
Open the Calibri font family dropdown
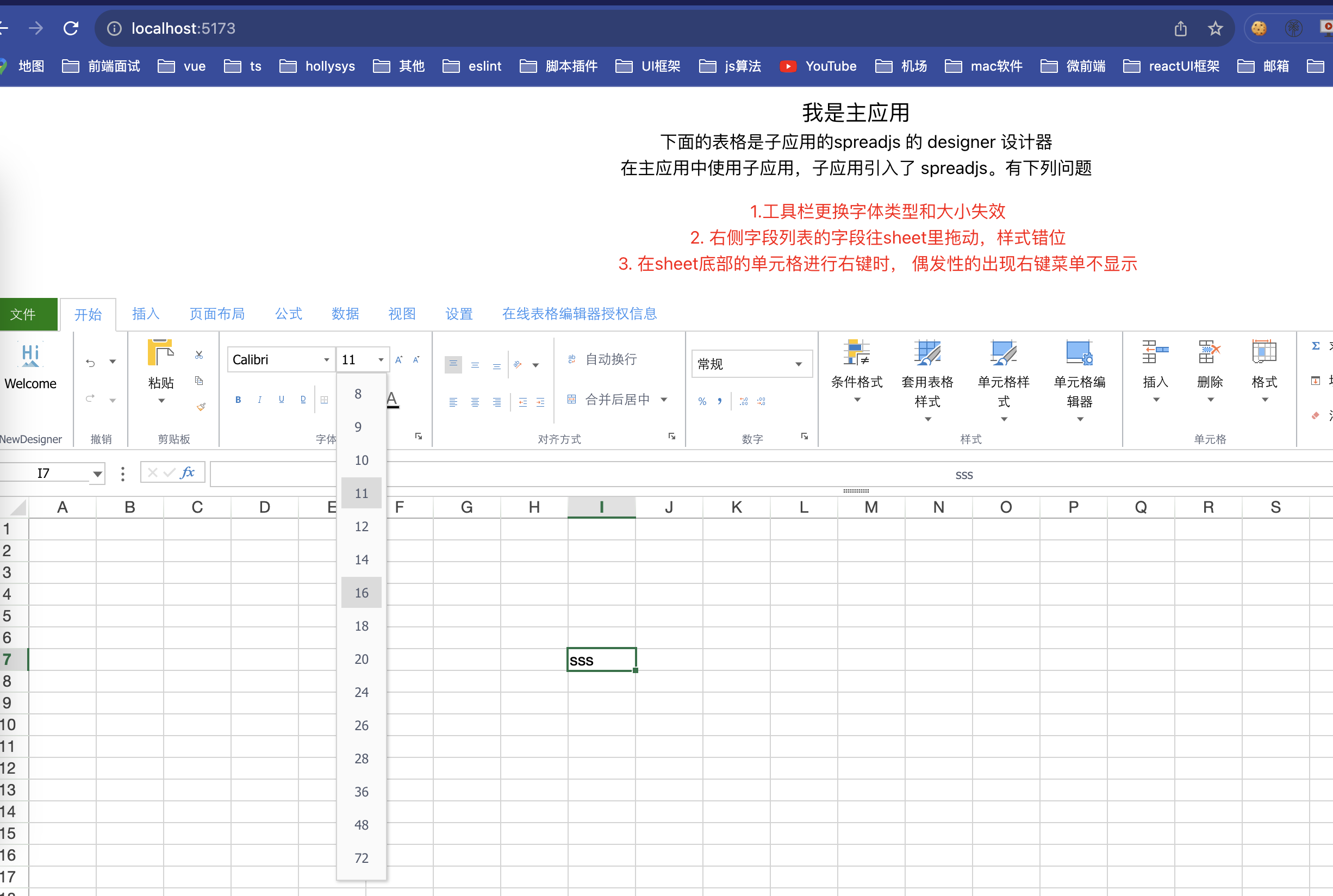tap(326, 359)
